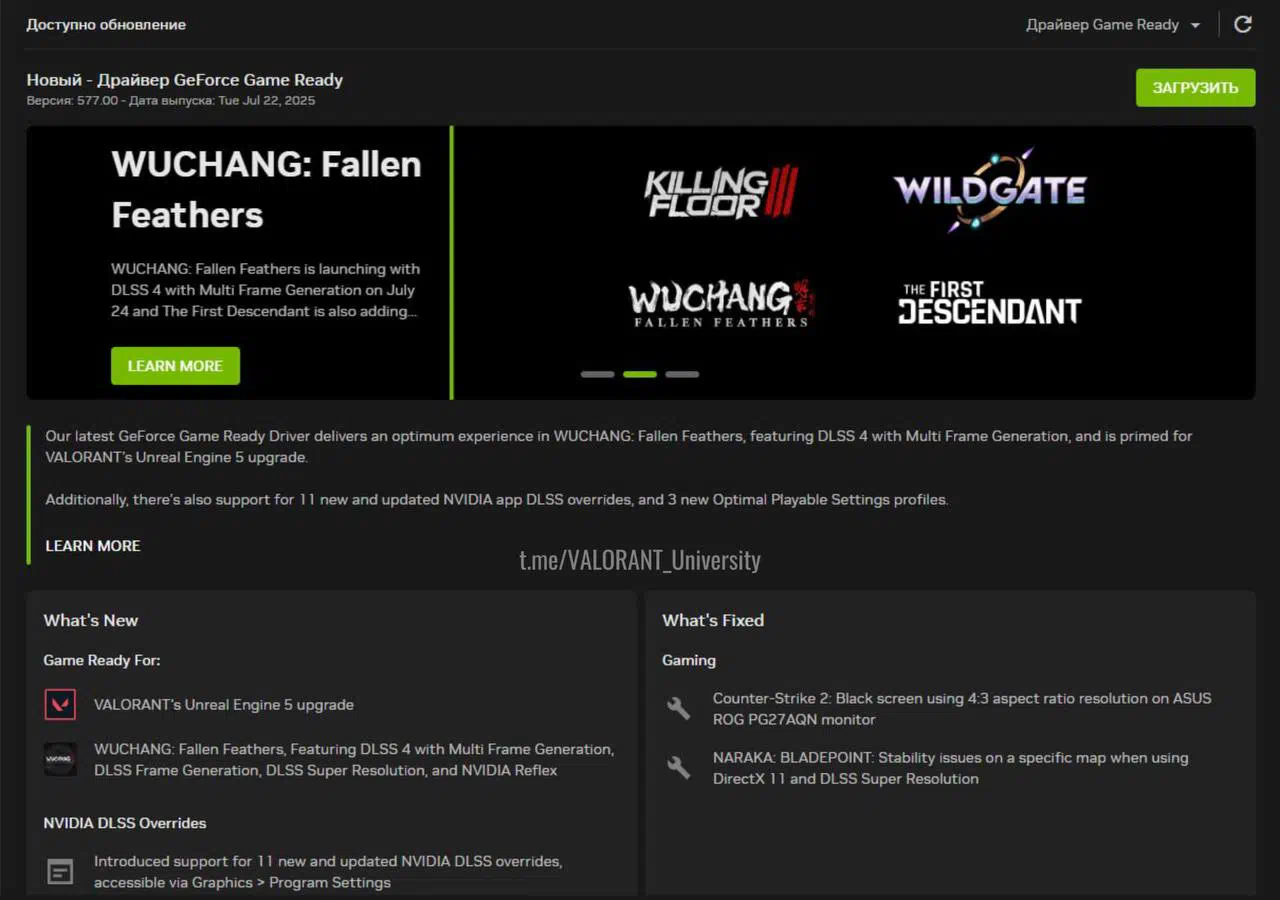Click the What's Fixed heading

click(713, 620)
